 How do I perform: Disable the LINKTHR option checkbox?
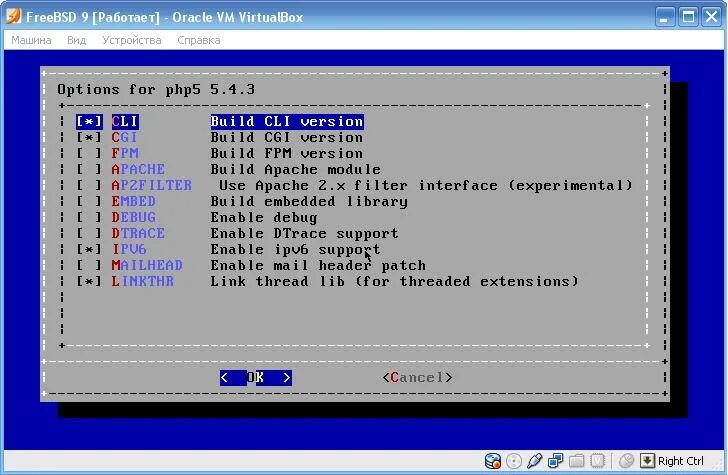(89, 281)
